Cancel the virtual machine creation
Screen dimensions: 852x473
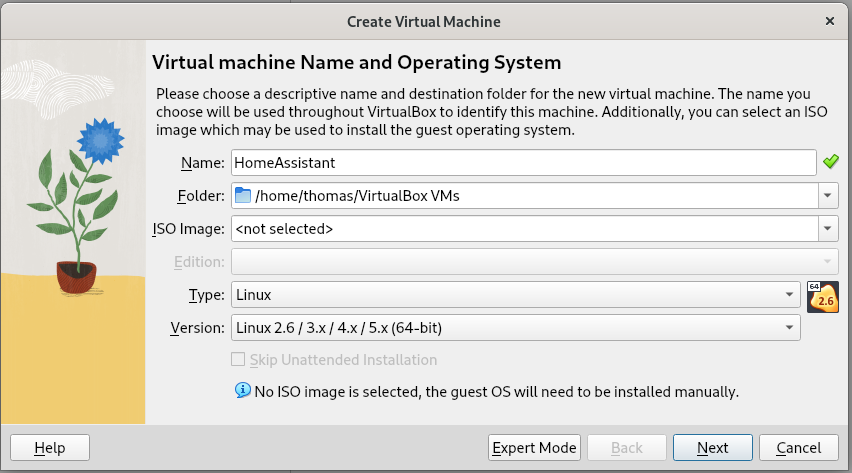pyautogui.click(x=798, y=447)
